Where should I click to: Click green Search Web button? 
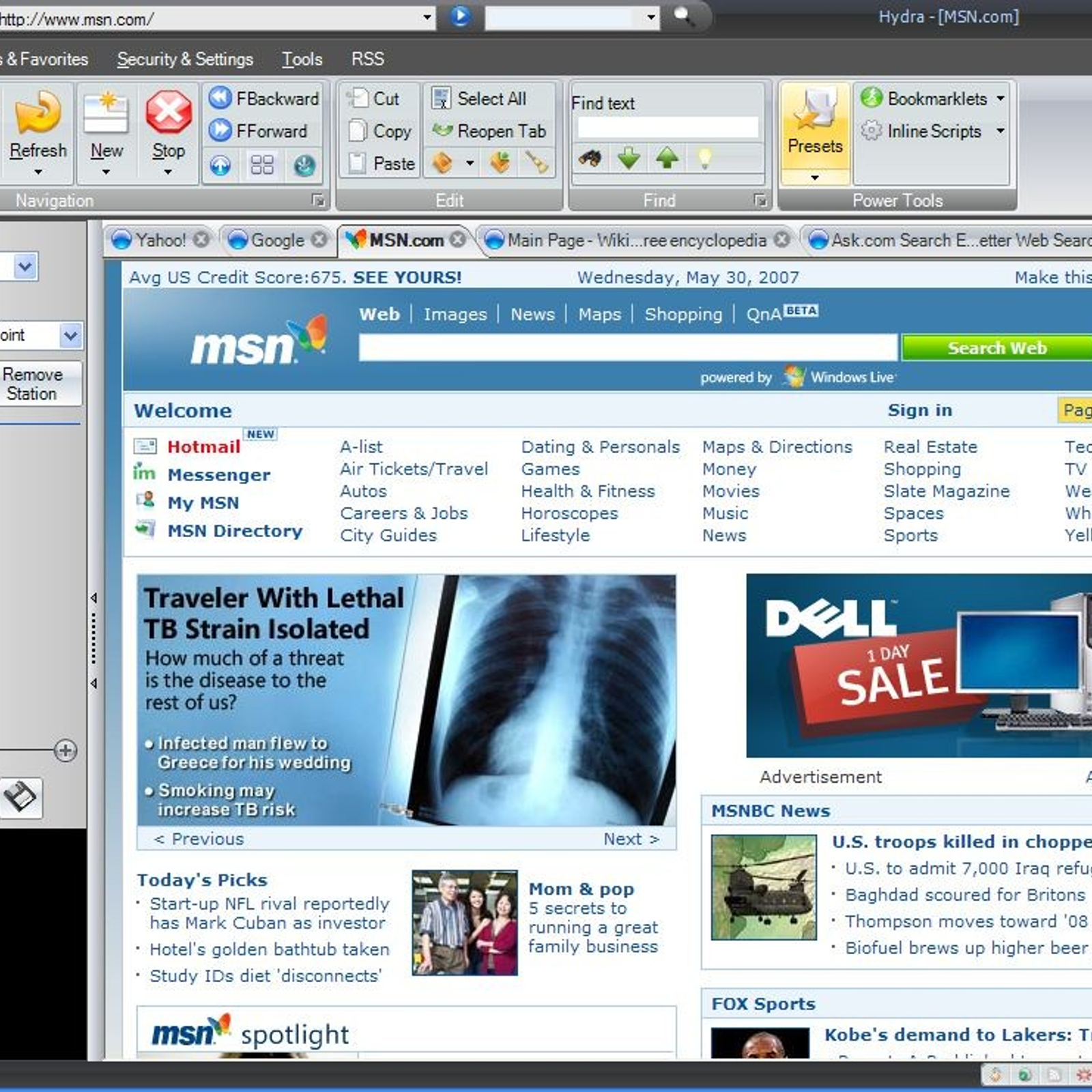[997, 347]
